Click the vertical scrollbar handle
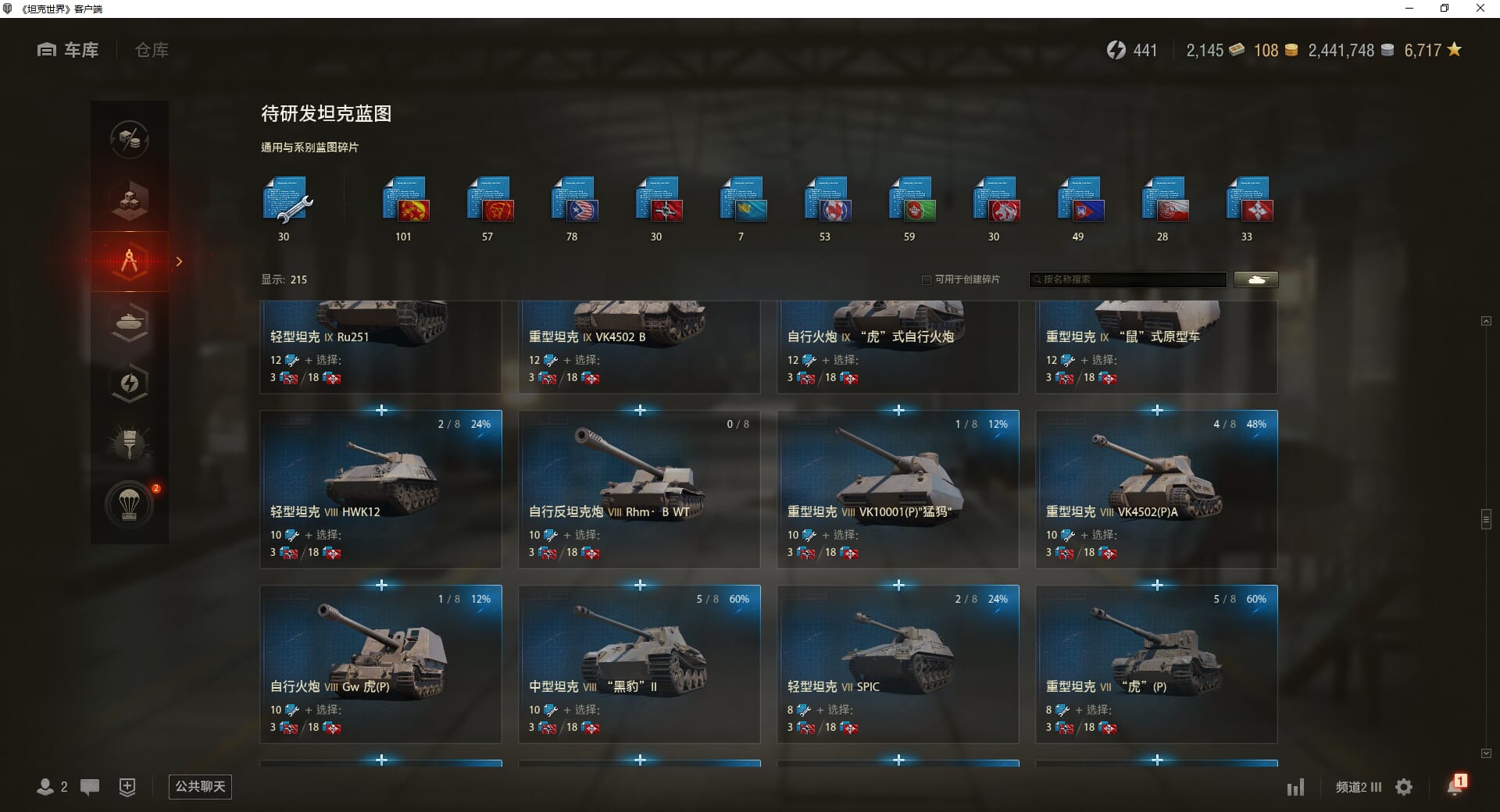1500x812 pixels. click(1486, 519)
